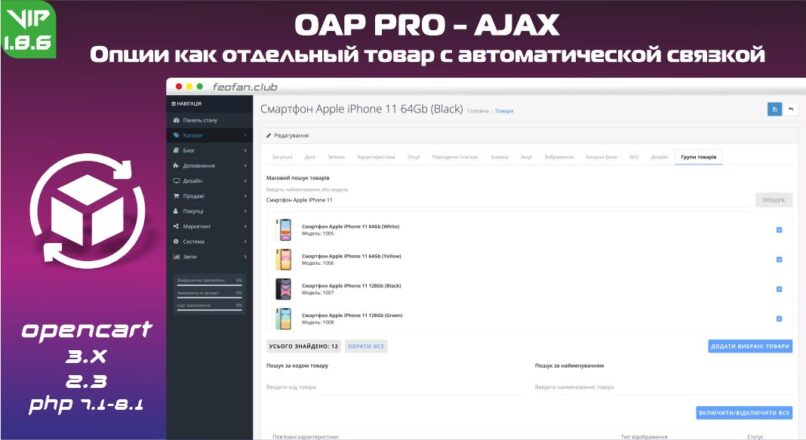This screenshot has height=440, width=806.
Task: Click the green iPhone 11 128Gb thumbnail
Action: click(283, 319)
